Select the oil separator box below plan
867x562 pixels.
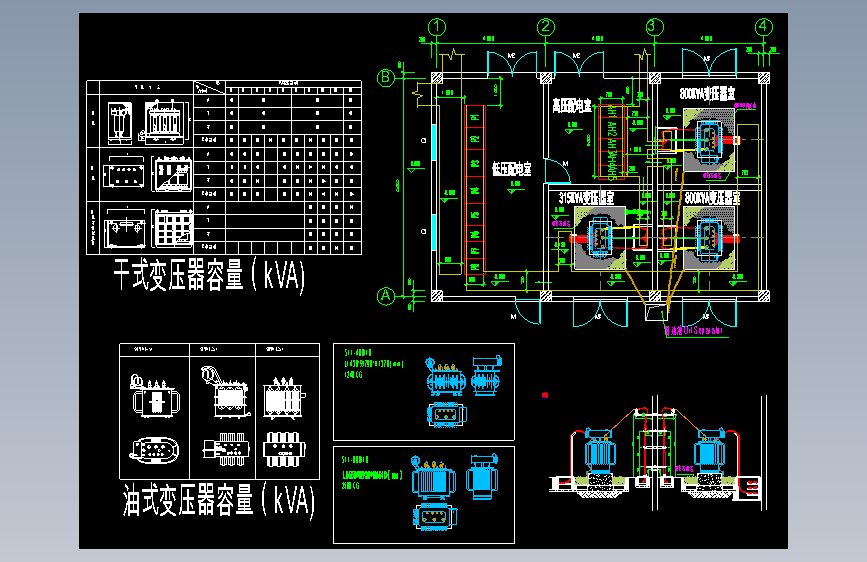tap(656, 313)
